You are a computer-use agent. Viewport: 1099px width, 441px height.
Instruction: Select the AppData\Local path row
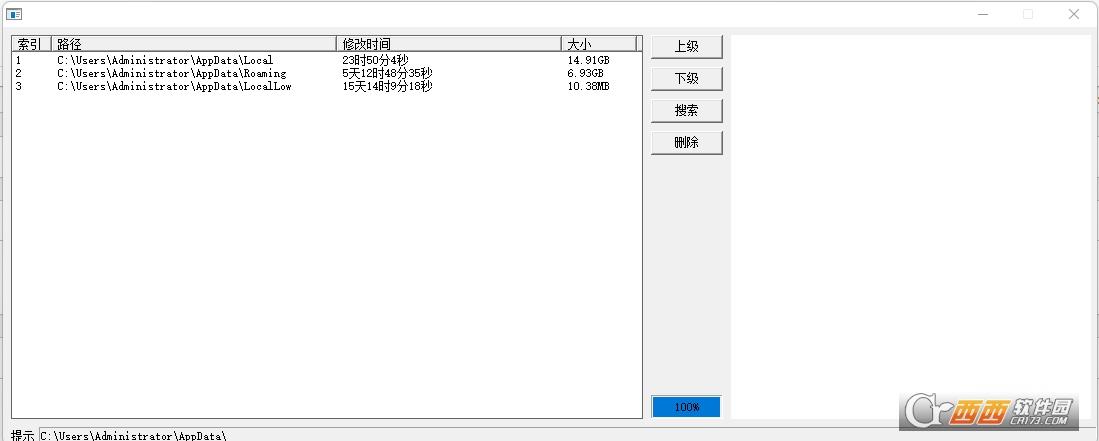(x=165, y=60)
